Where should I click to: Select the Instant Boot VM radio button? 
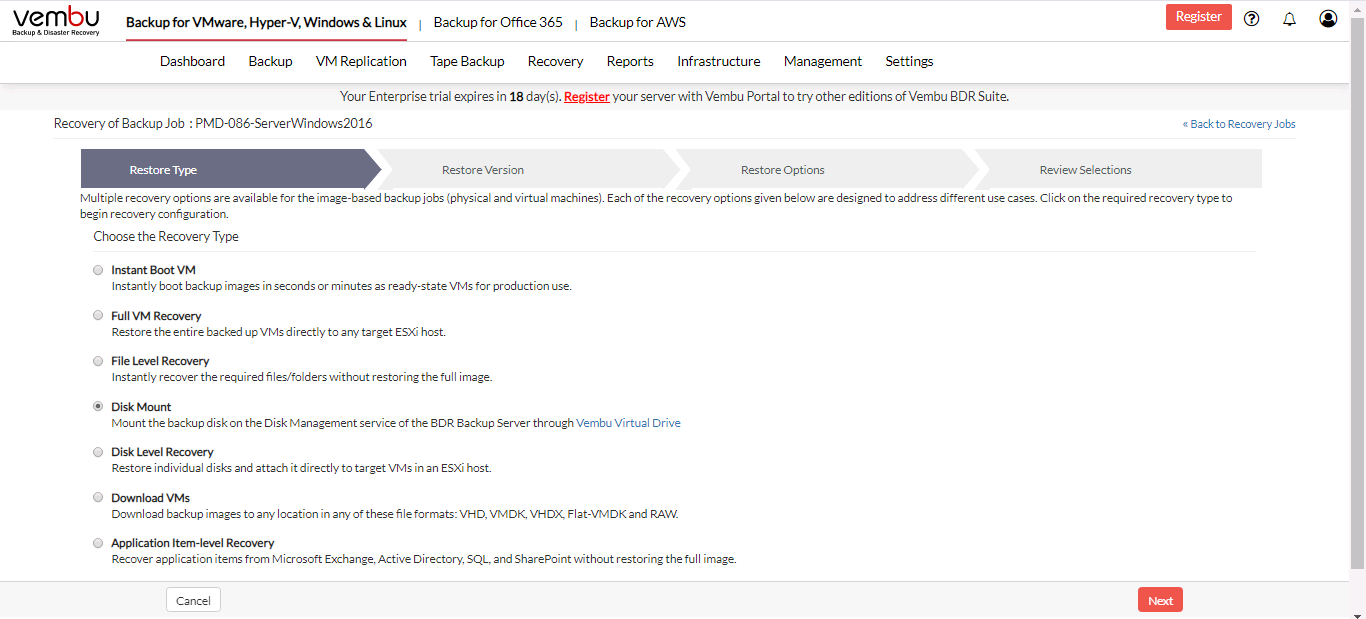pos(98,270)
